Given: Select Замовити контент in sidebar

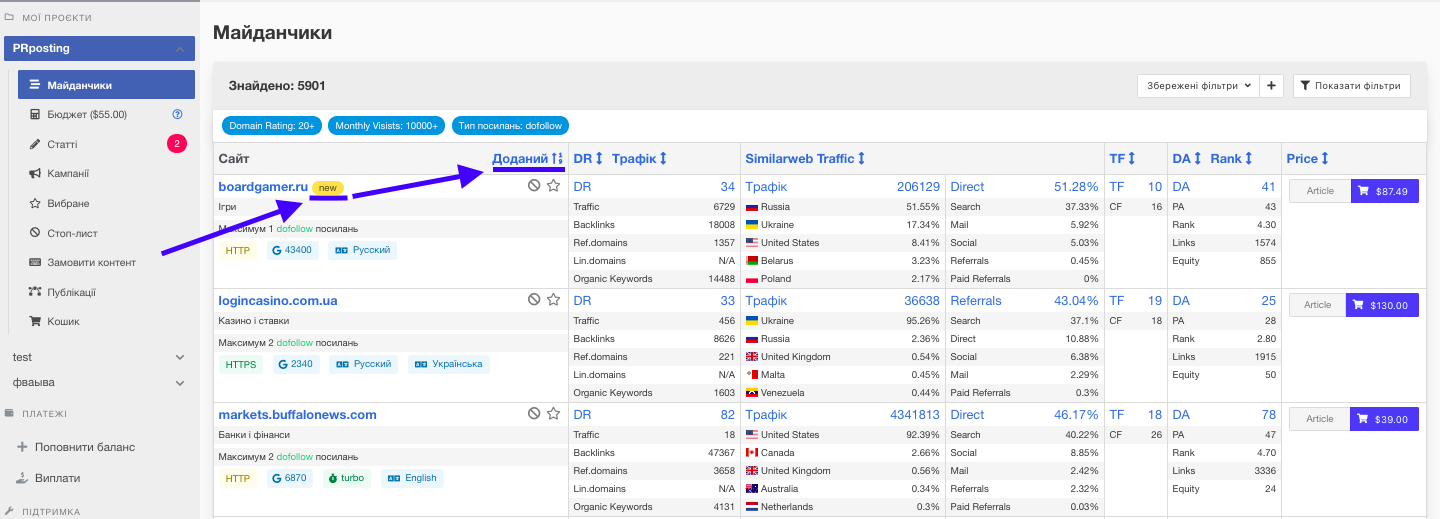Looking at the screenshot, I should [91, 262].
